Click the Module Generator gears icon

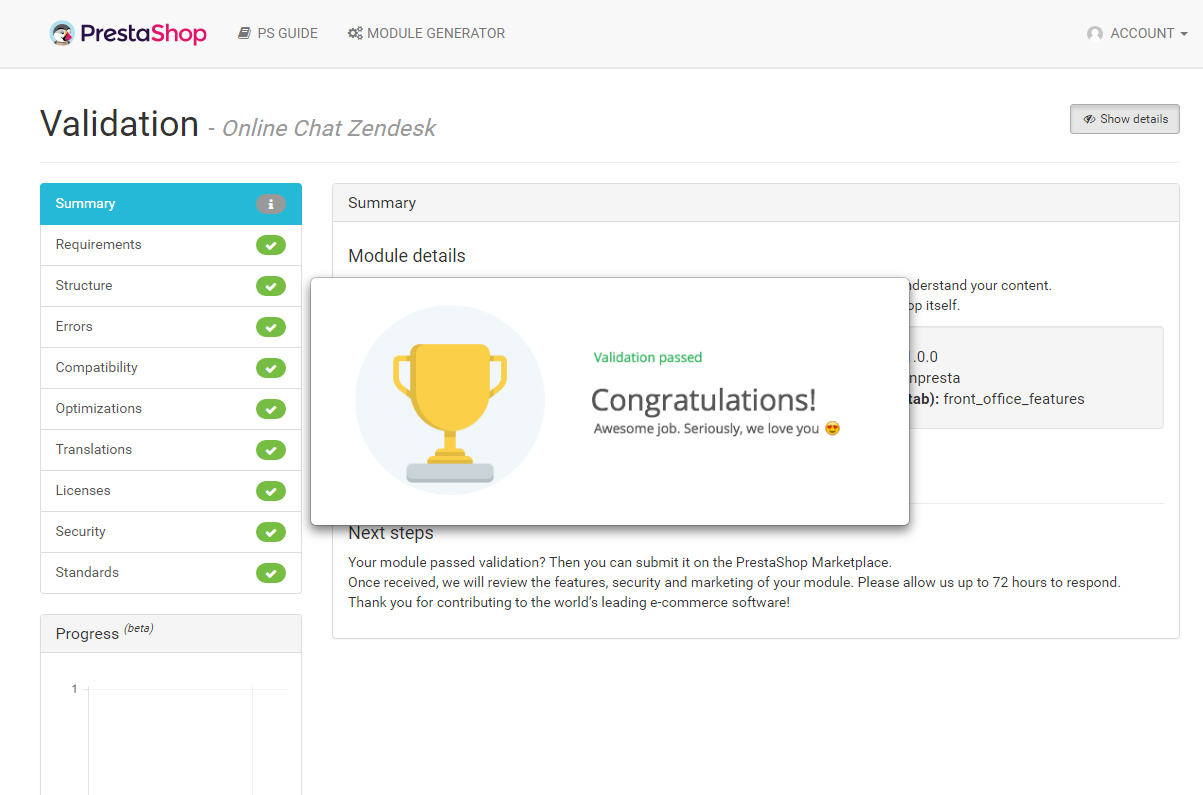click(x=355, y=33)
